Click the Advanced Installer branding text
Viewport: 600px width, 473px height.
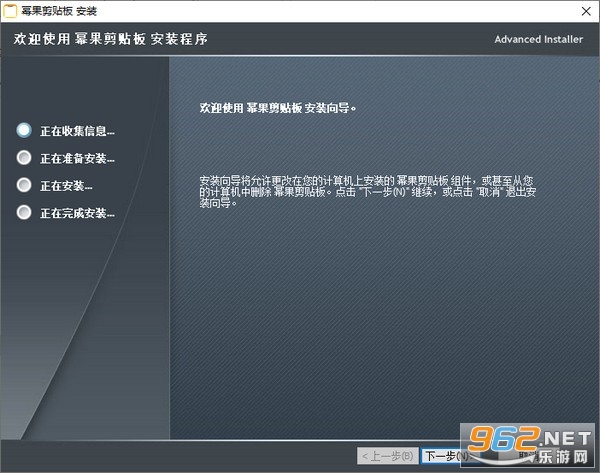(538, 39)
